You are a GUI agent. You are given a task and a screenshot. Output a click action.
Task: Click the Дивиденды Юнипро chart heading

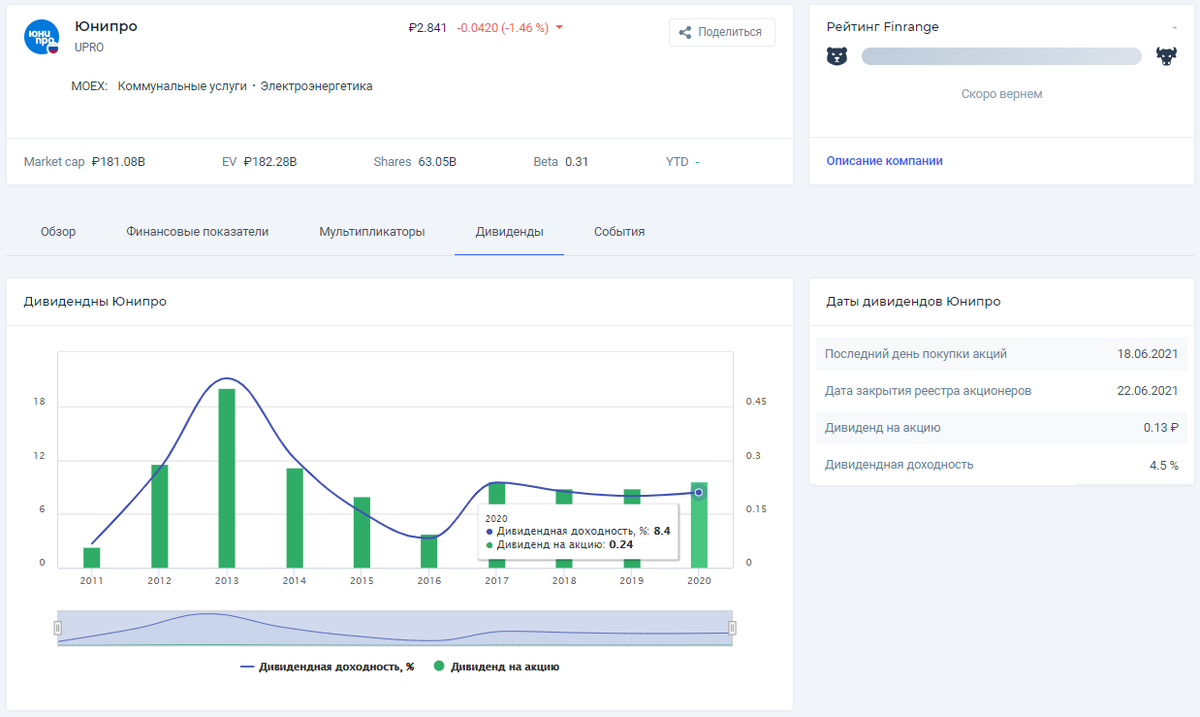point(95,301)
